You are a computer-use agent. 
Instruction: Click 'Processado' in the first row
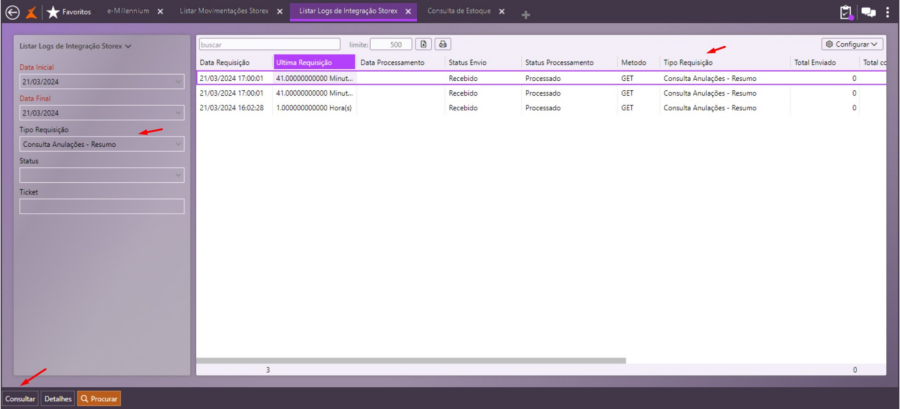pos(543,78)
